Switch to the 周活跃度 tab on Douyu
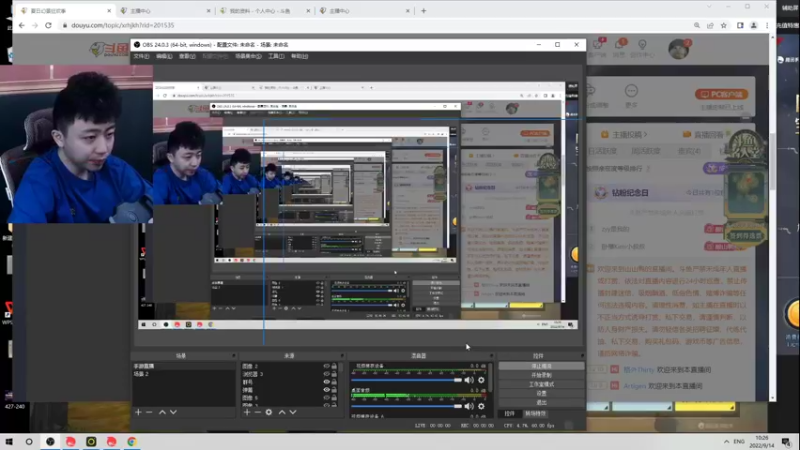This screenshot has width=800, height=450. click(645, 151)
